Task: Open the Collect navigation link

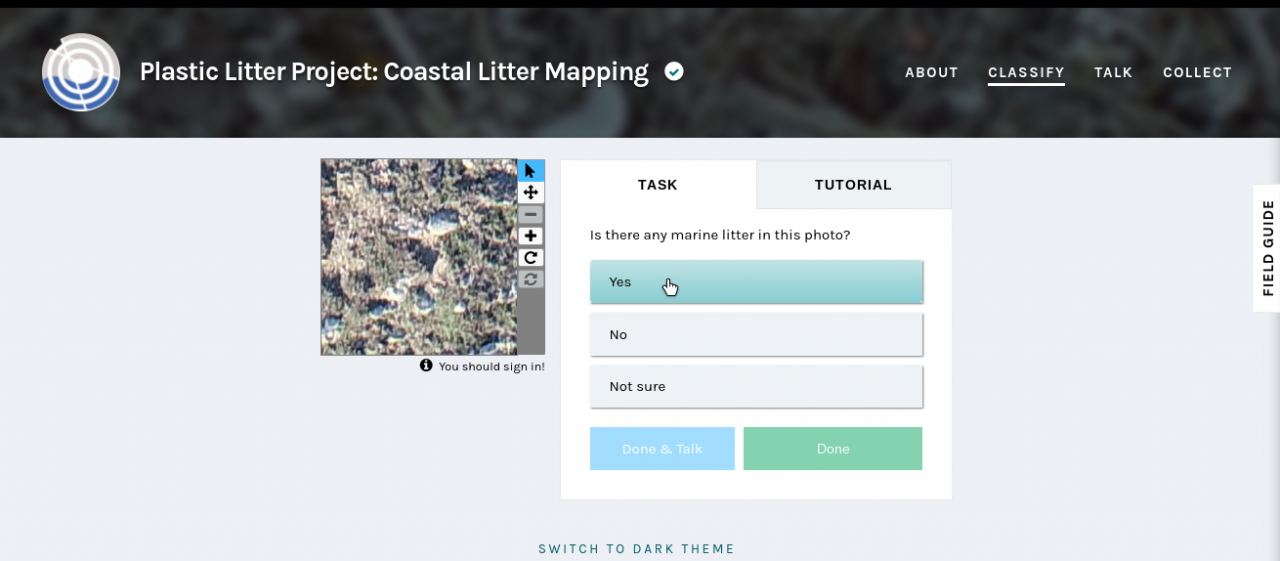Action: tap(1197, 73)
